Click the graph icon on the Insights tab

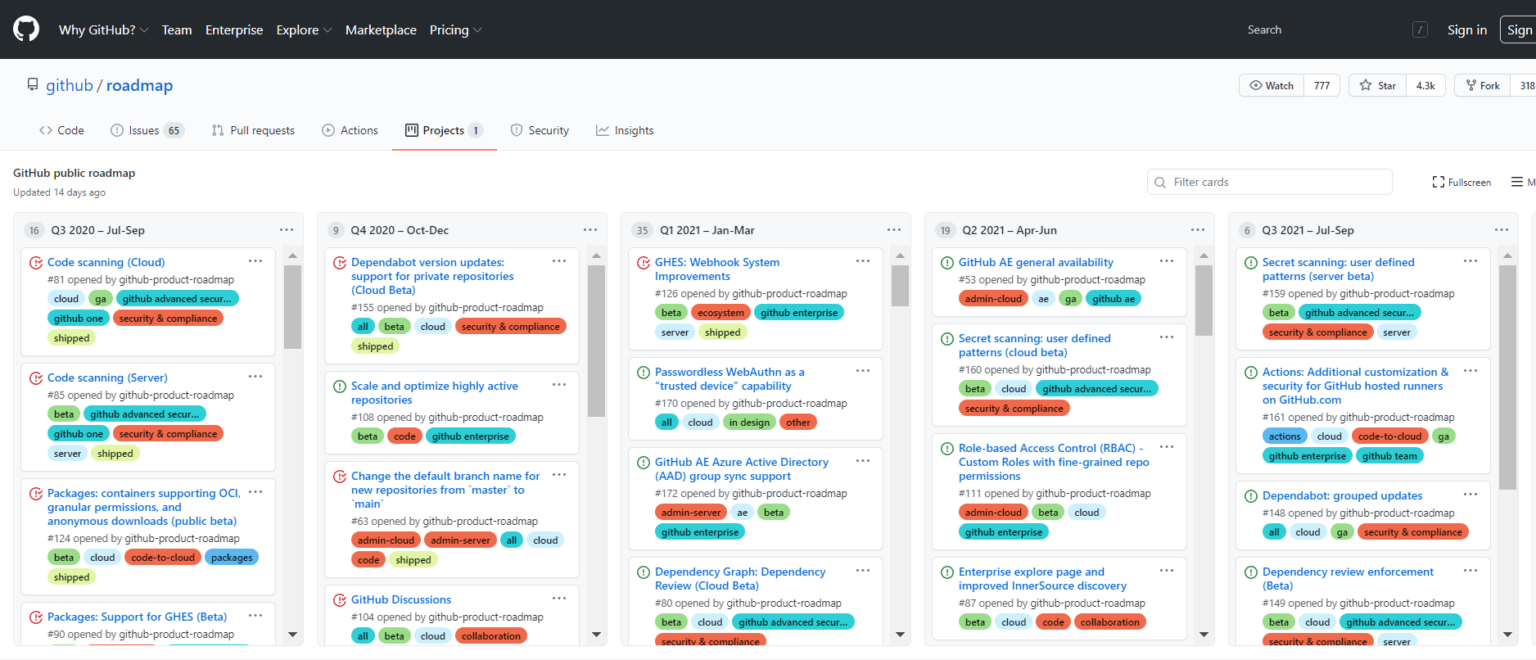pyautogui.click(x=602, y=130)
